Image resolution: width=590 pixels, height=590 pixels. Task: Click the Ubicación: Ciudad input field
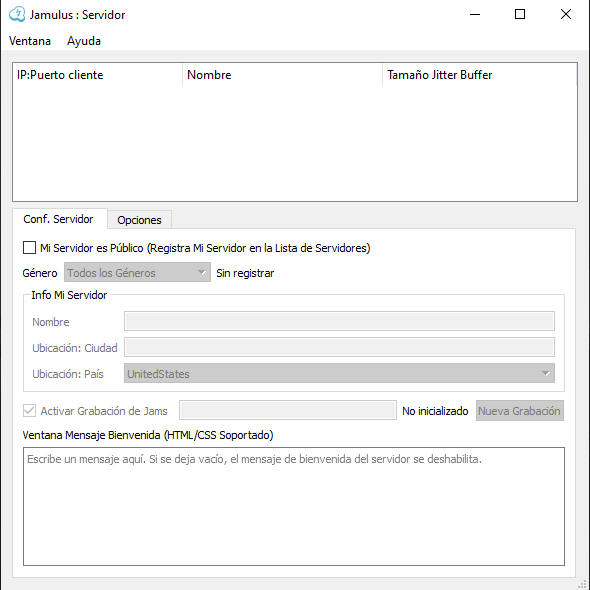(x=339, y=347)
